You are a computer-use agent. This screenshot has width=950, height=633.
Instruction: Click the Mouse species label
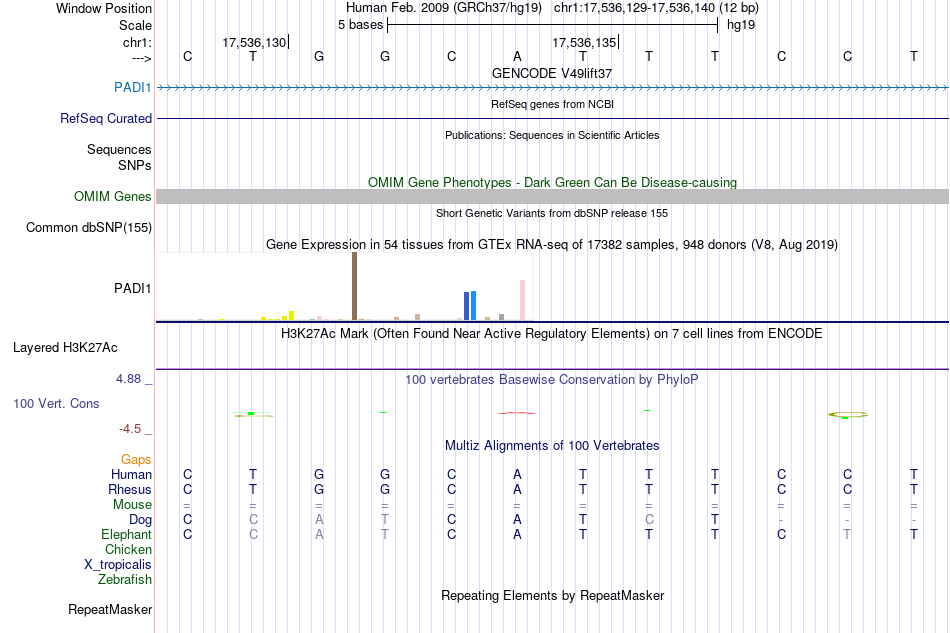132,505
